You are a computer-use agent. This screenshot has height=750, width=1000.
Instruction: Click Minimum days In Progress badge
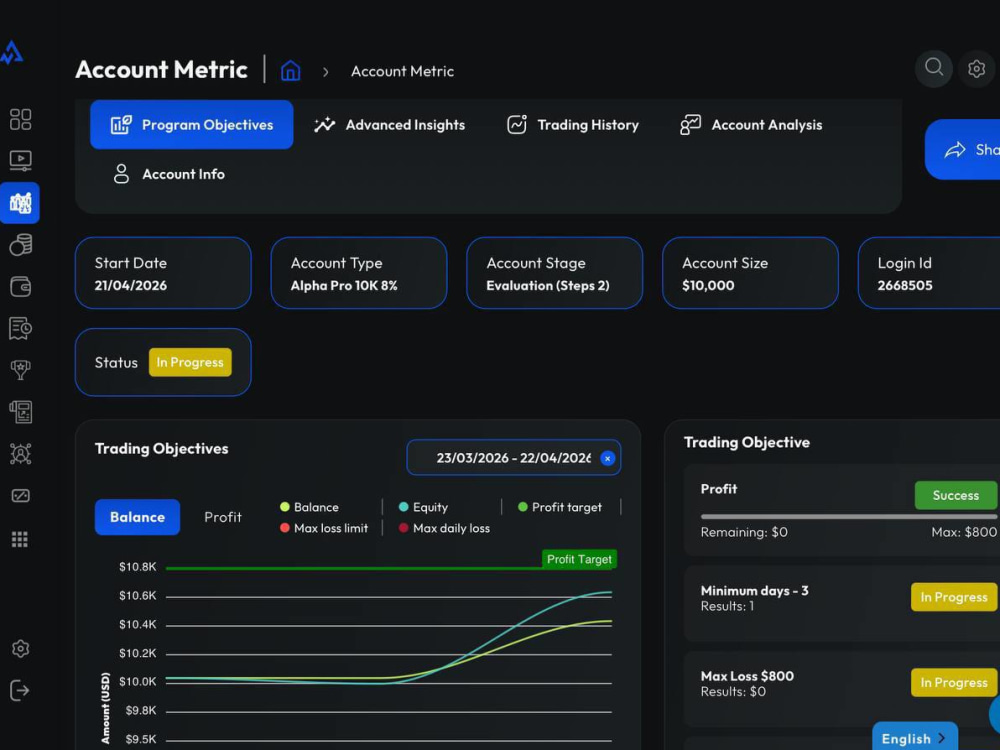pos(953,598)
